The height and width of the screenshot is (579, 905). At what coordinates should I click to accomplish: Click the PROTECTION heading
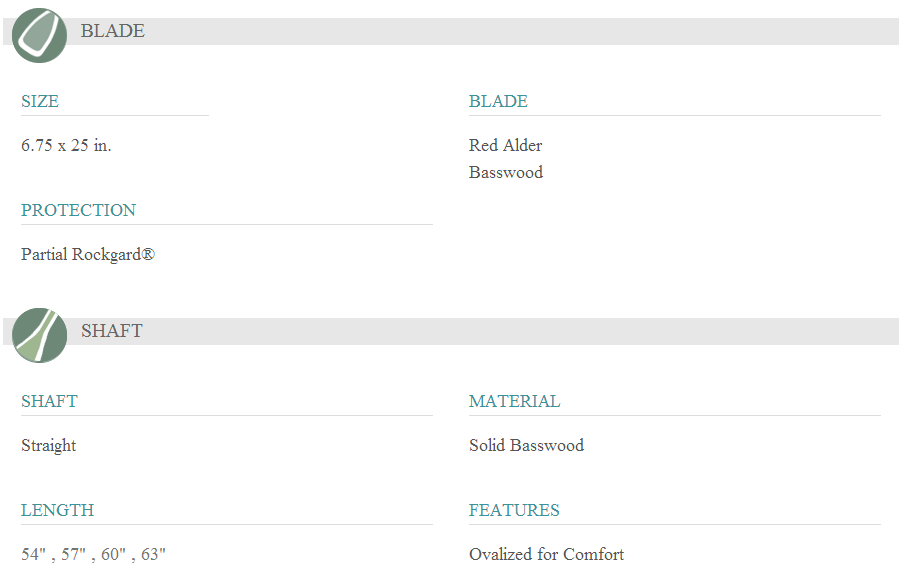pyautogui.click(x=78, y=210)
